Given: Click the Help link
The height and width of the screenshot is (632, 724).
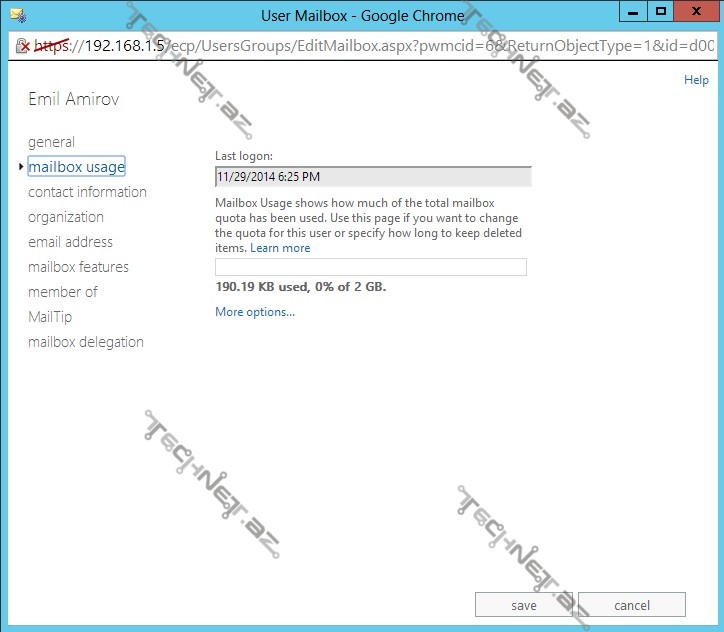Looking at the screenshot, I should tap(696, 80).
